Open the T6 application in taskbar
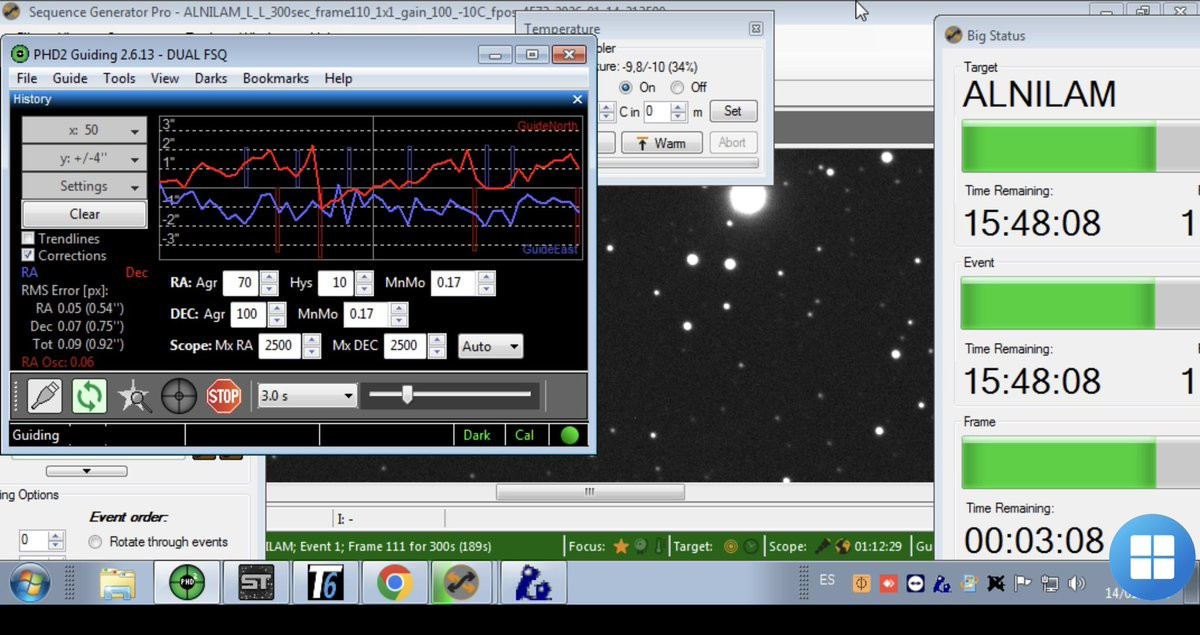 [325, 582]
